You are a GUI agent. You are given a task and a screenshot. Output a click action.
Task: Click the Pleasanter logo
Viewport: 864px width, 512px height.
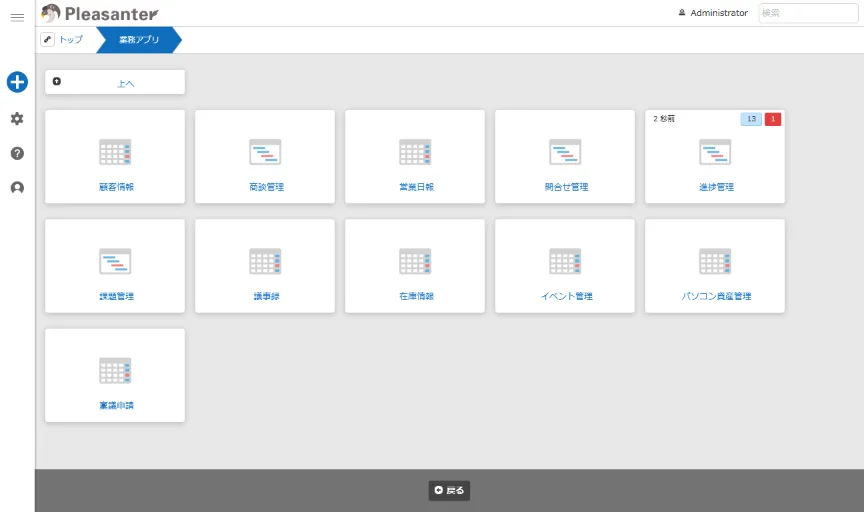click(100, 13)
